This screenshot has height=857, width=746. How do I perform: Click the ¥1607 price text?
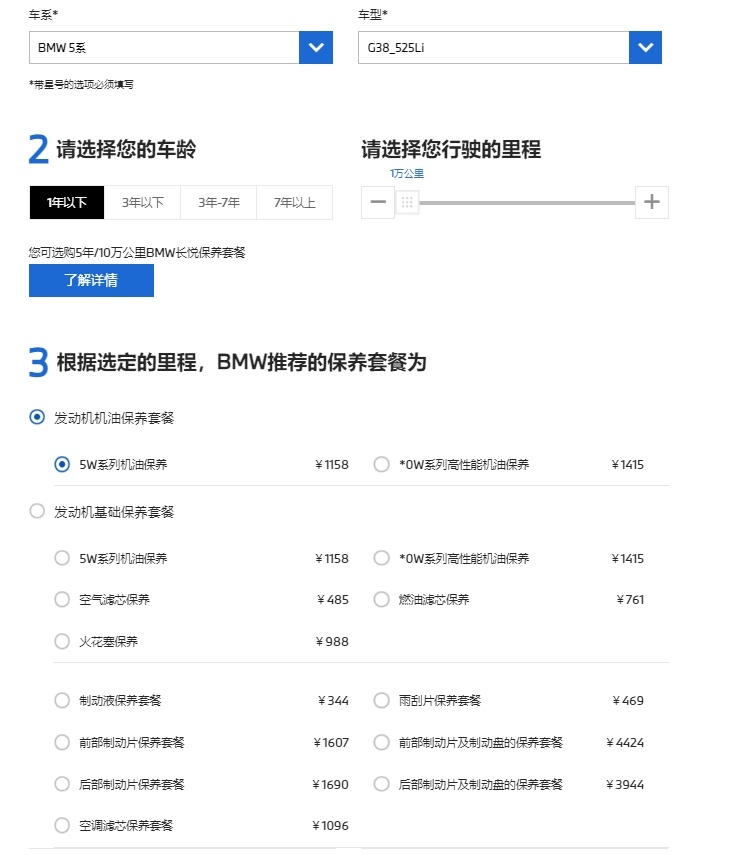(331, 742)
